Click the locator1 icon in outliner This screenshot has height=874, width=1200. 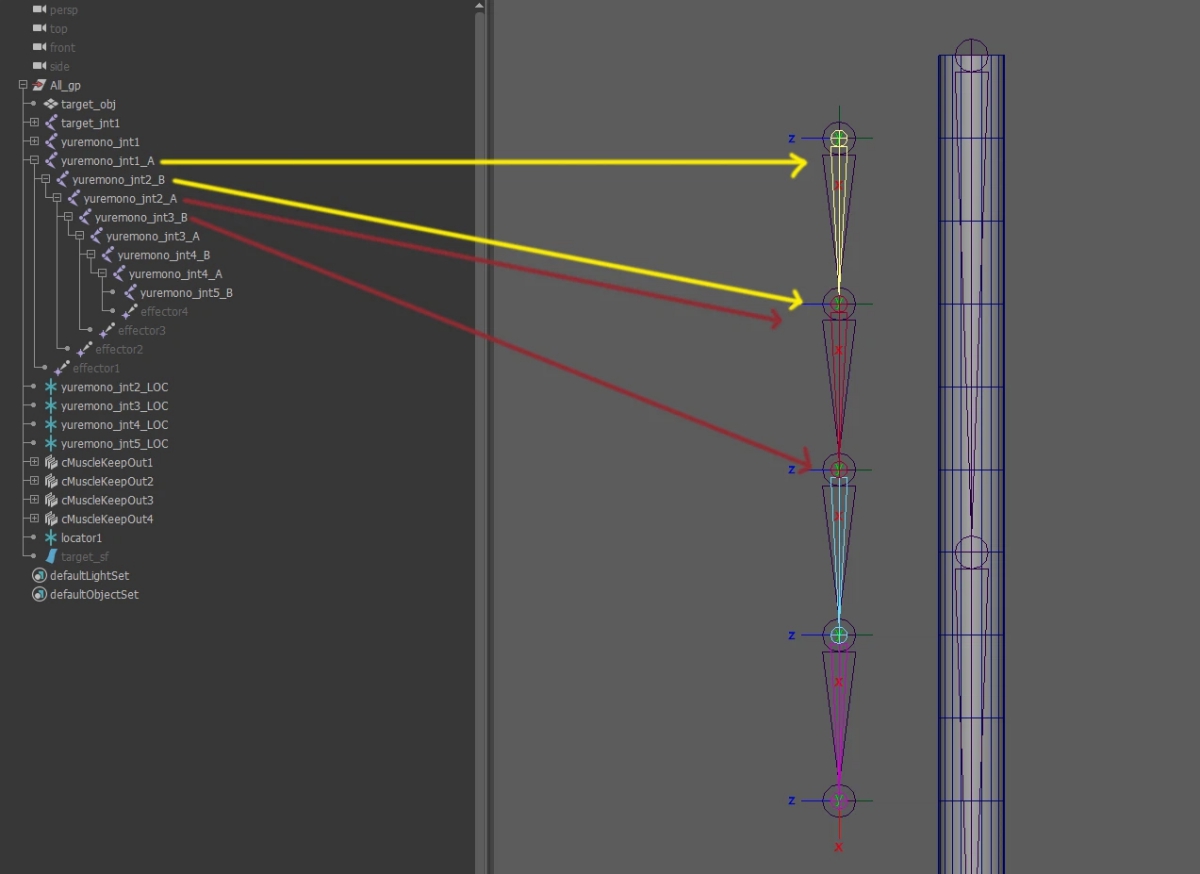[x=51, y=538]
